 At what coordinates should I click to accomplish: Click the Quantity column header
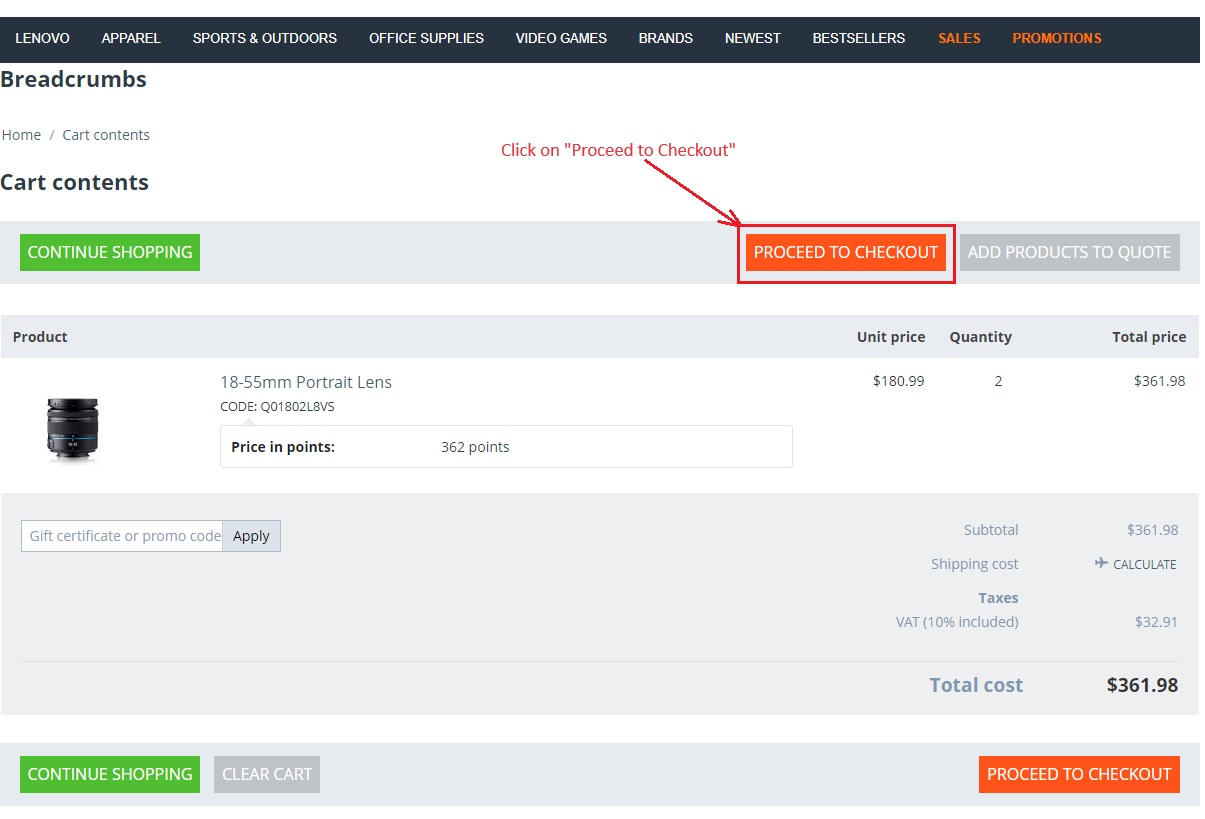[981, 337]
